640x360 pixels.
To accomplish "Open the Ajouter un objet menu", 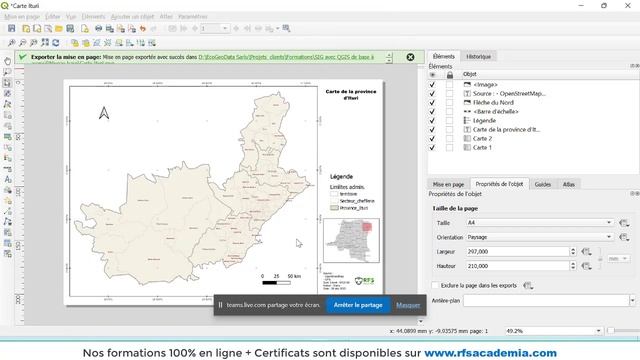I will [133, 17].
